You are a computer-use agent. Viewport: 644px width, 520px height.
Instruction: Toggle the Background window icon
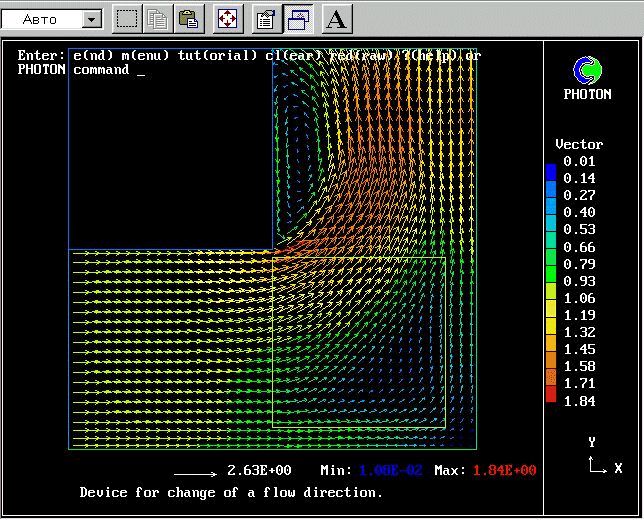(298, 19)
